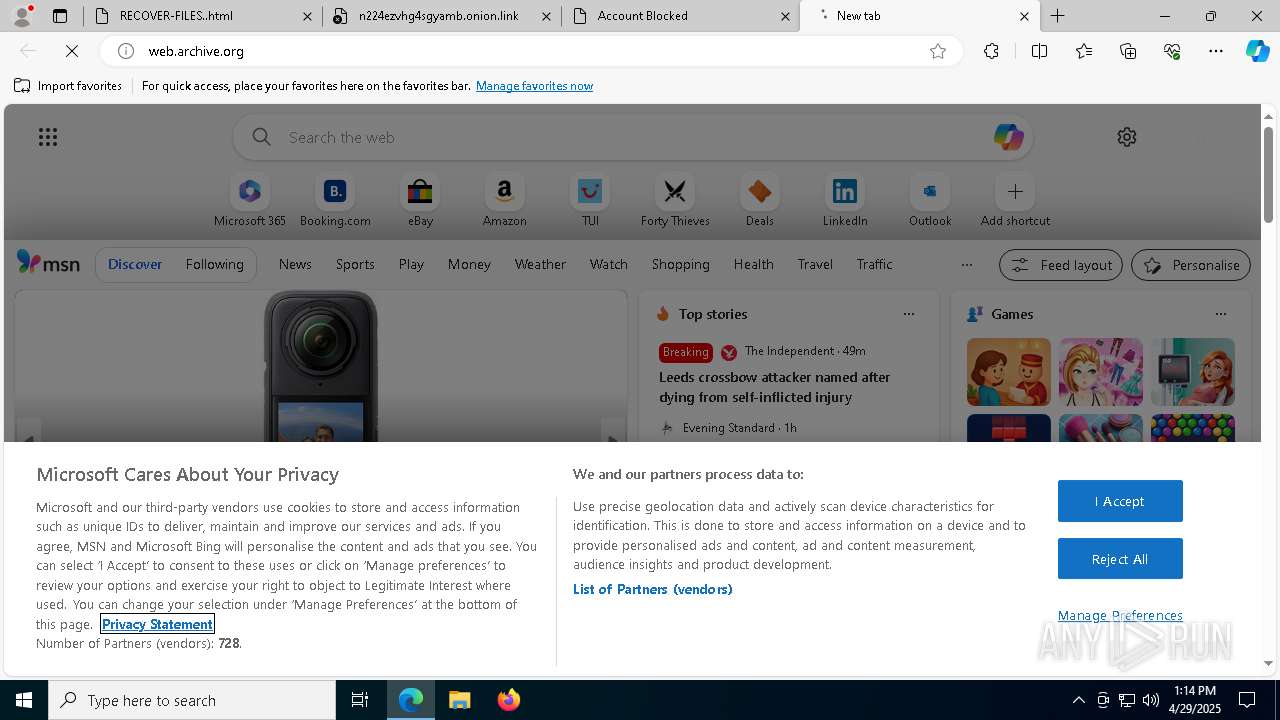Open Browser essentials heart icon
The image size is (1280, 720).
[1172, 51]
